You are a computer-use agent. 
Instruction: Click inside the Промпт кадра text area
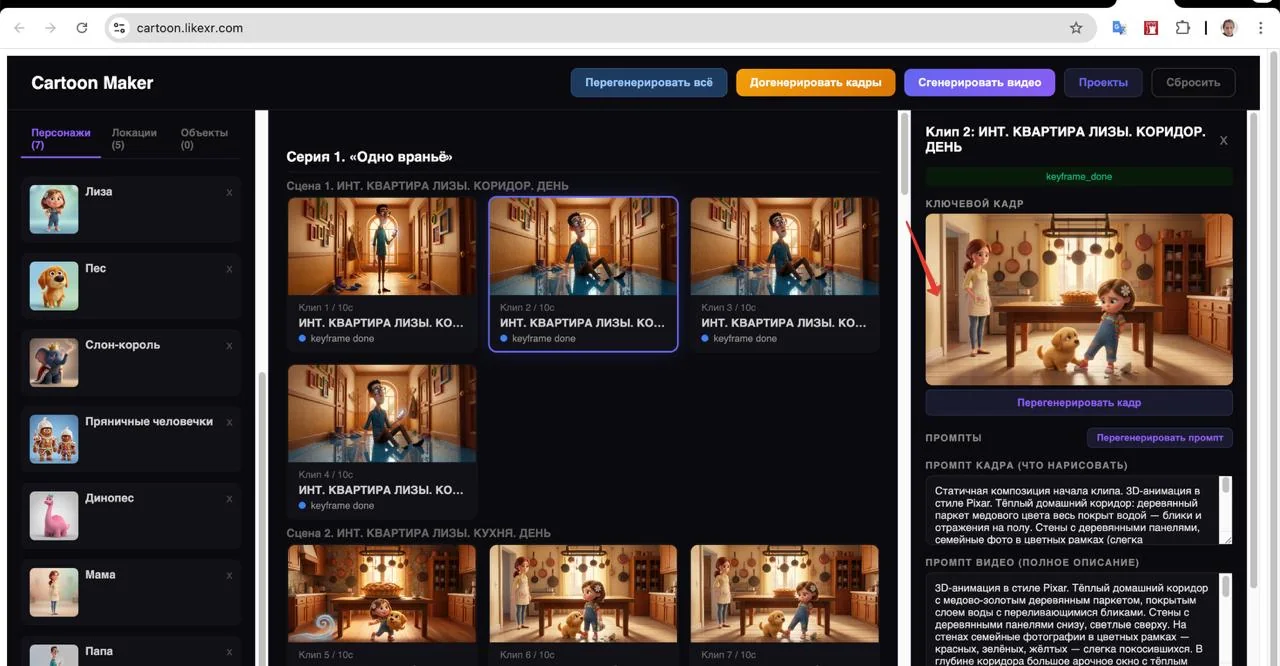tap(1072, 510)
